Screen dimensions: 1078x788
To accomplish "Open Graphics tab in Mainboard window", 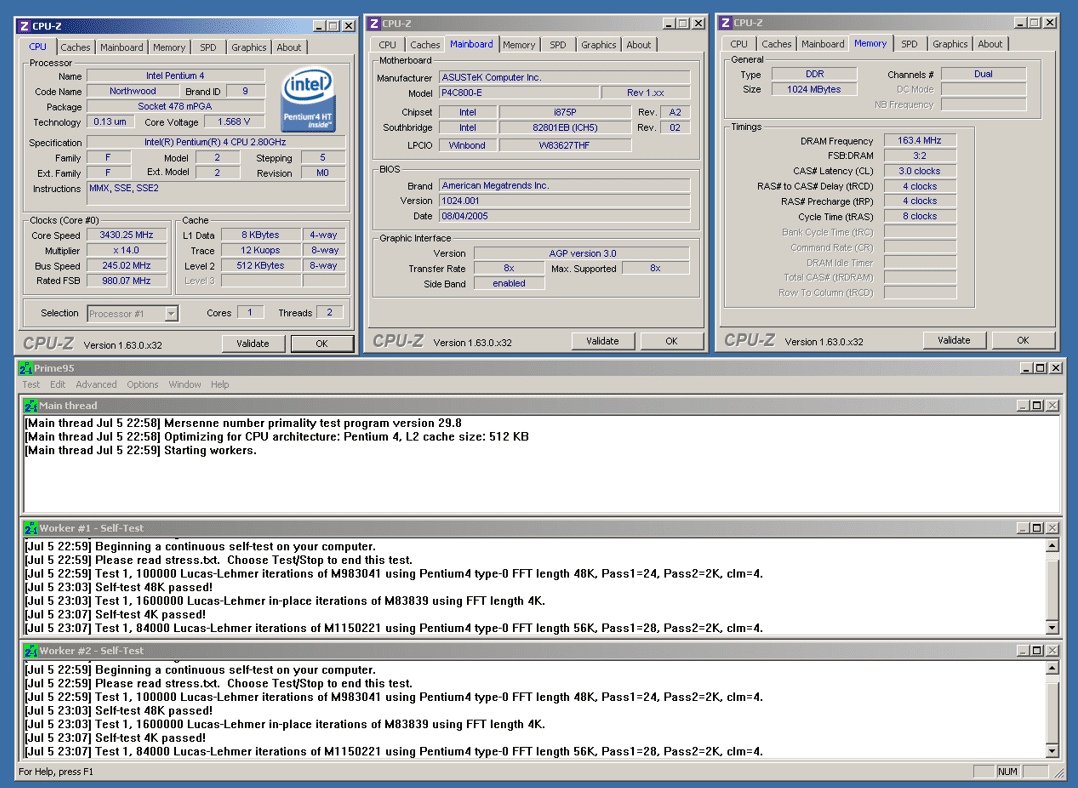I will point(598,45).
